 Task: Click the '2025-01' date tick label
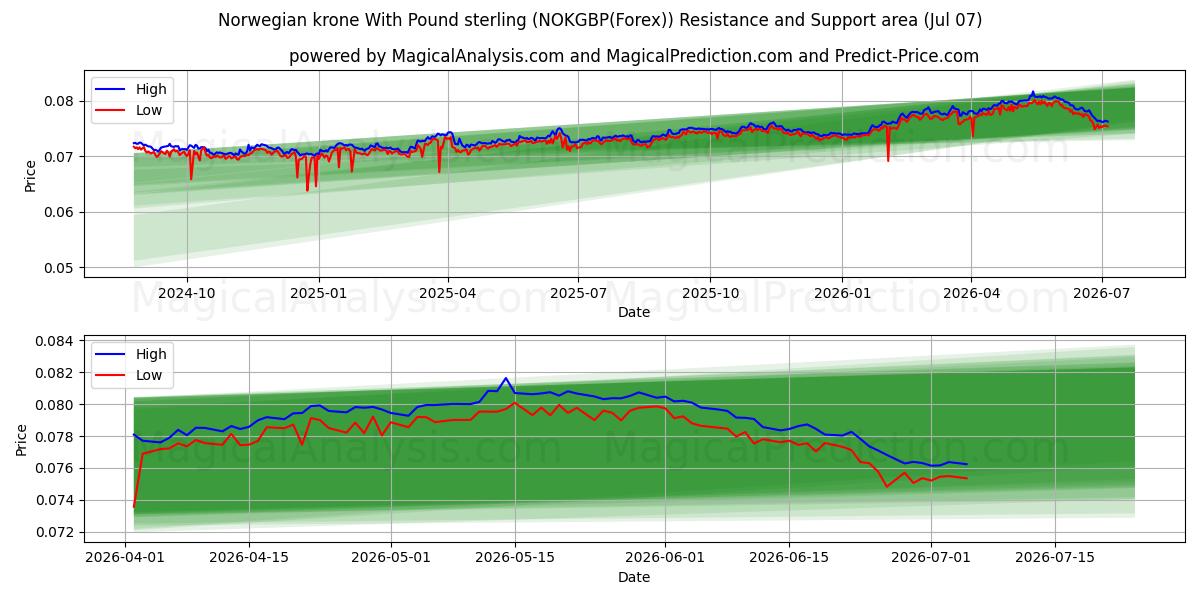click(319, 293)
